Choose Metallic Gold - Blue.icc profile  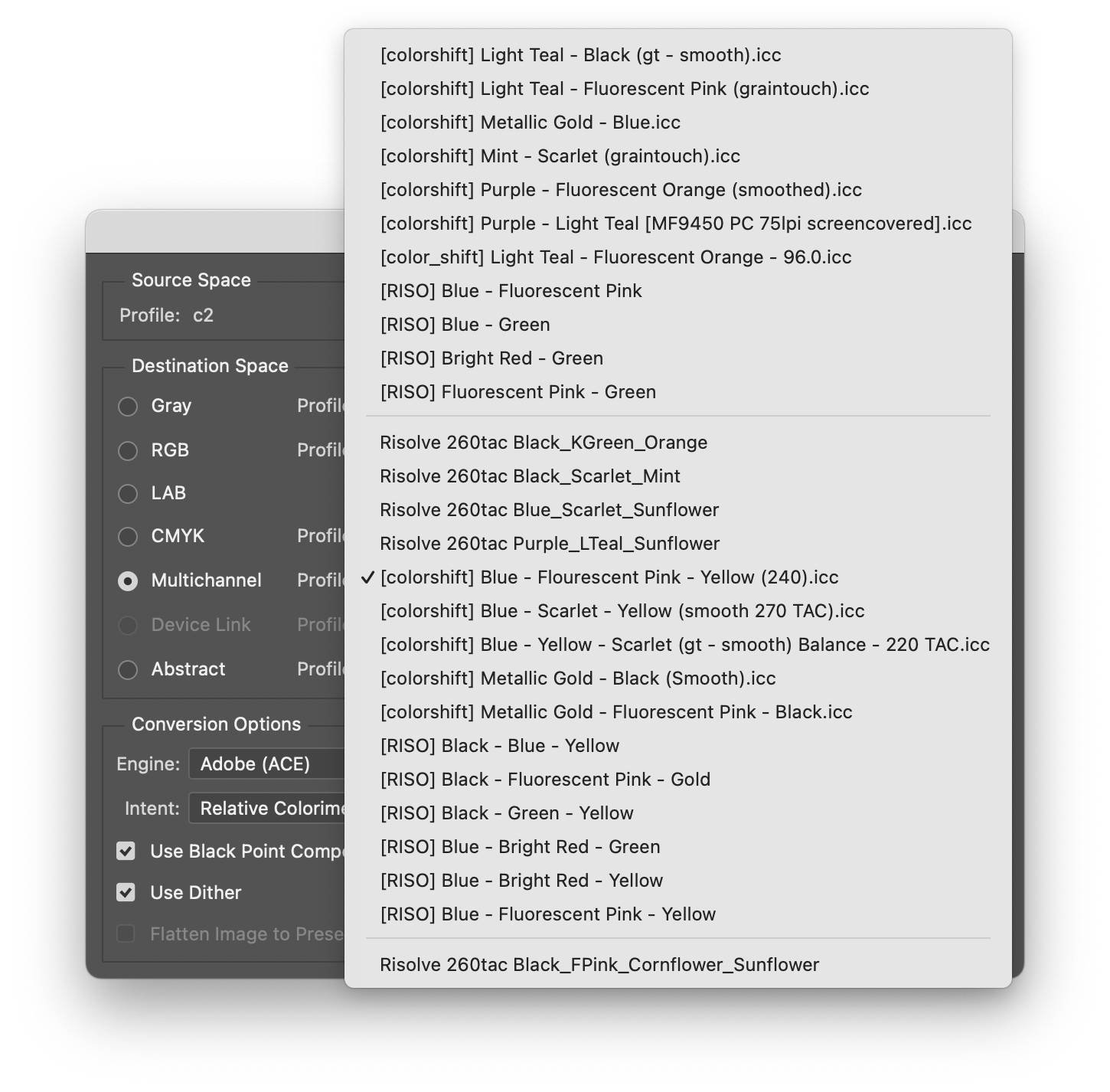click(x=678, y=123)
